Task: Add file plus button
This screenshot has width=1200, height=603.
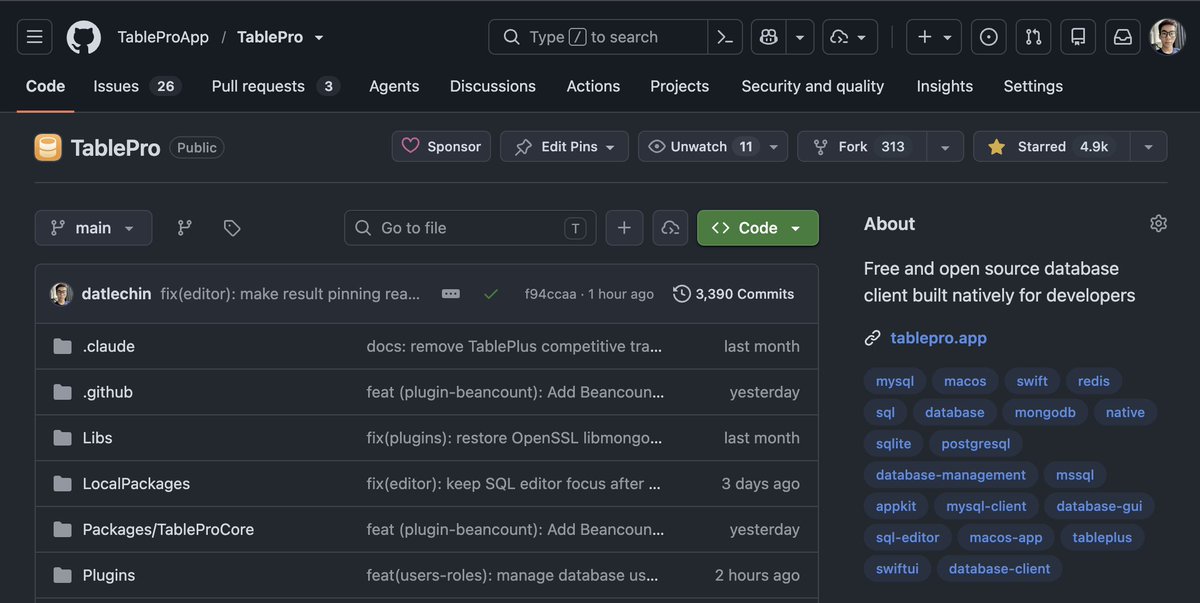Action: [623, 228]
